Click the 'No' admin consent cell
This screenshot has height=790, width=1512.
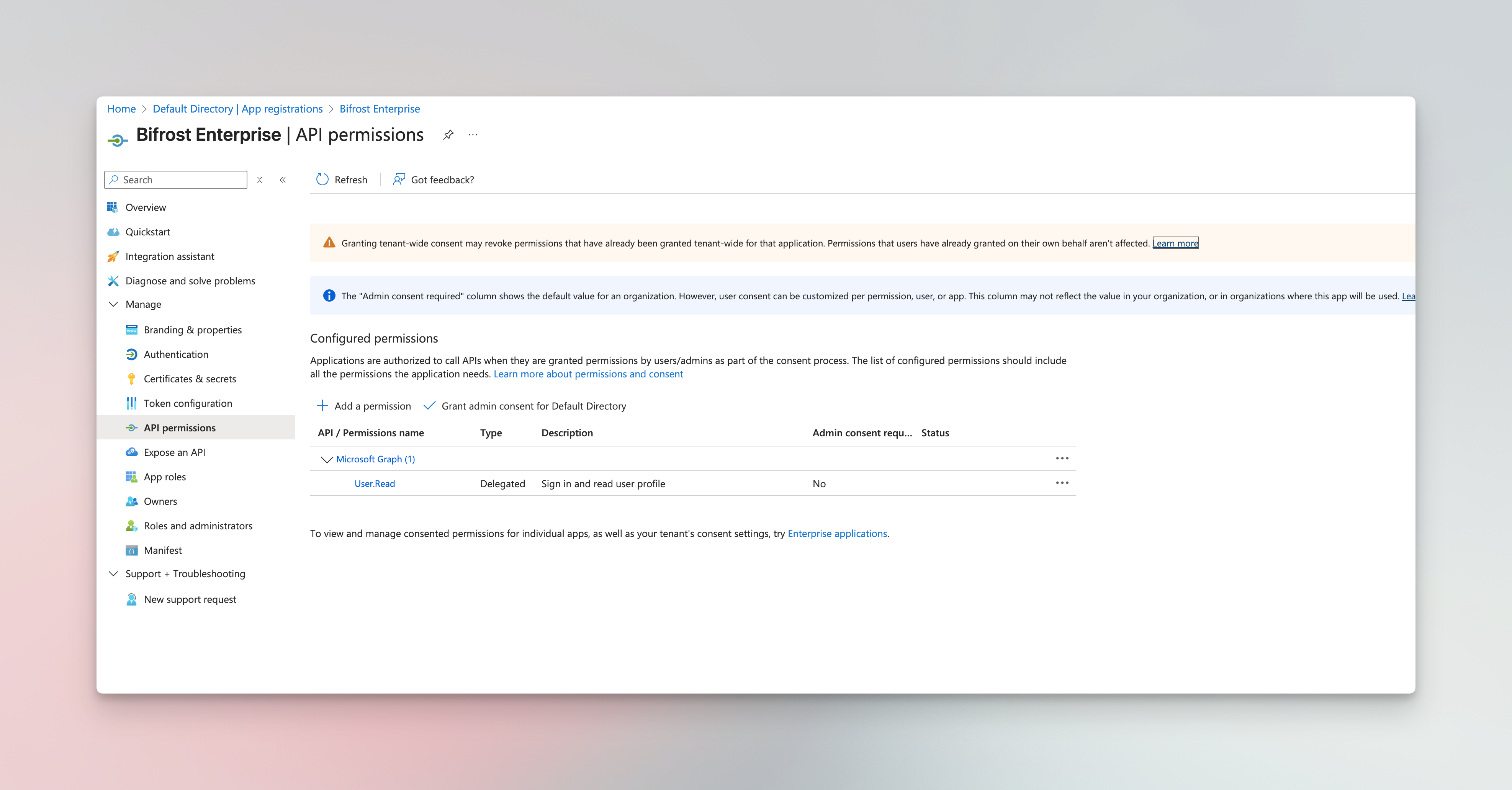pyautogui.click(x=820, y=484)
